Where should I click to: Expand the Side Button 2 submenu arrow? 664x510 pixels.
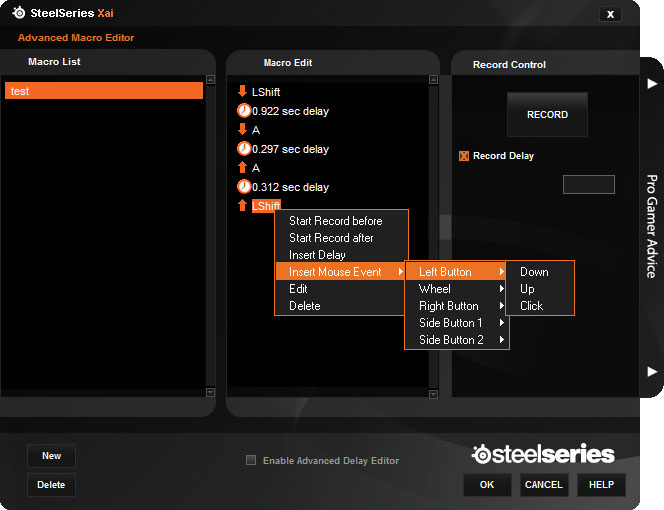(501, 339)
